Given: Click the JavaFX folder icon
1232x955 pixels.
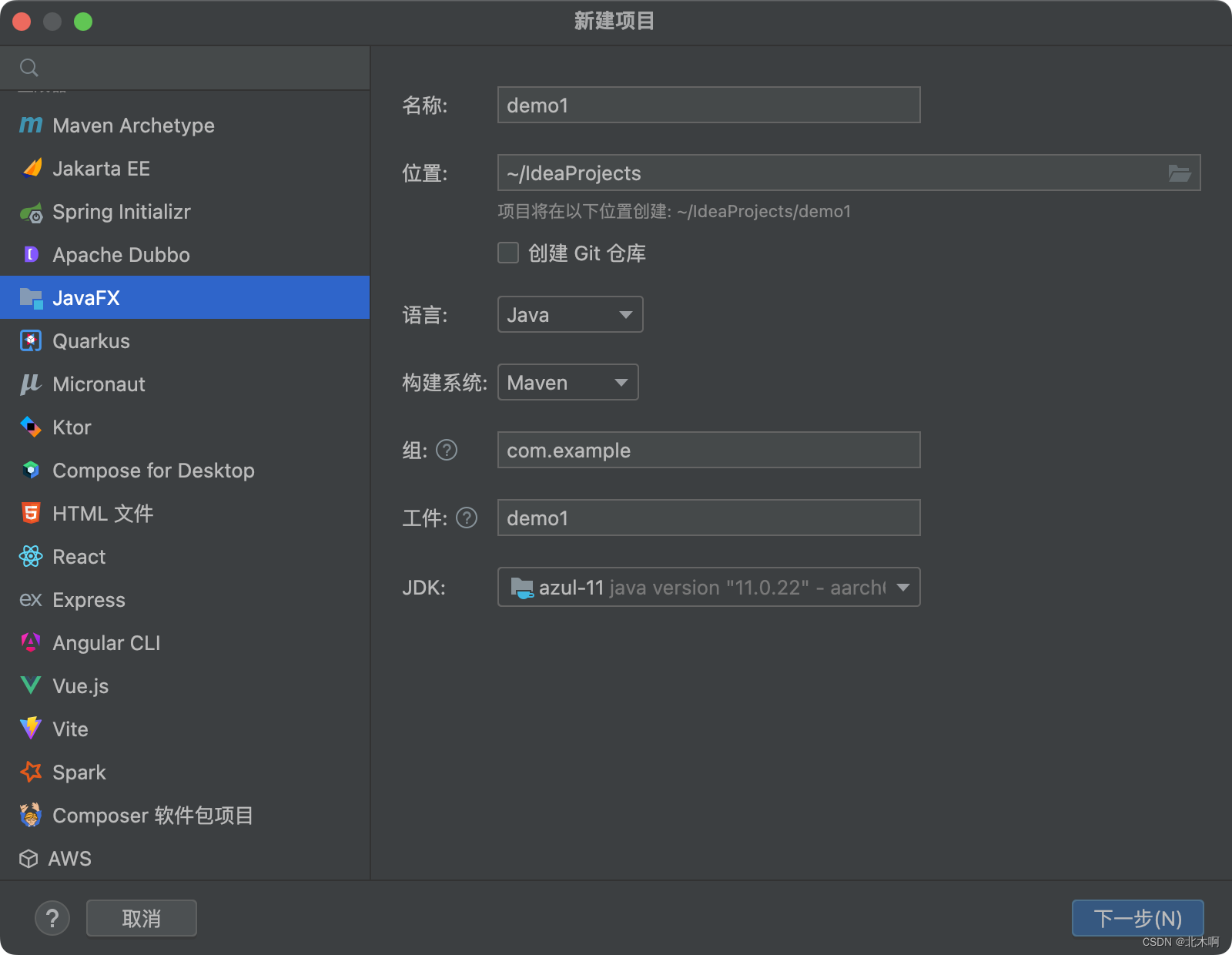Looking at the screenshot, I should (x=31, y=298).
